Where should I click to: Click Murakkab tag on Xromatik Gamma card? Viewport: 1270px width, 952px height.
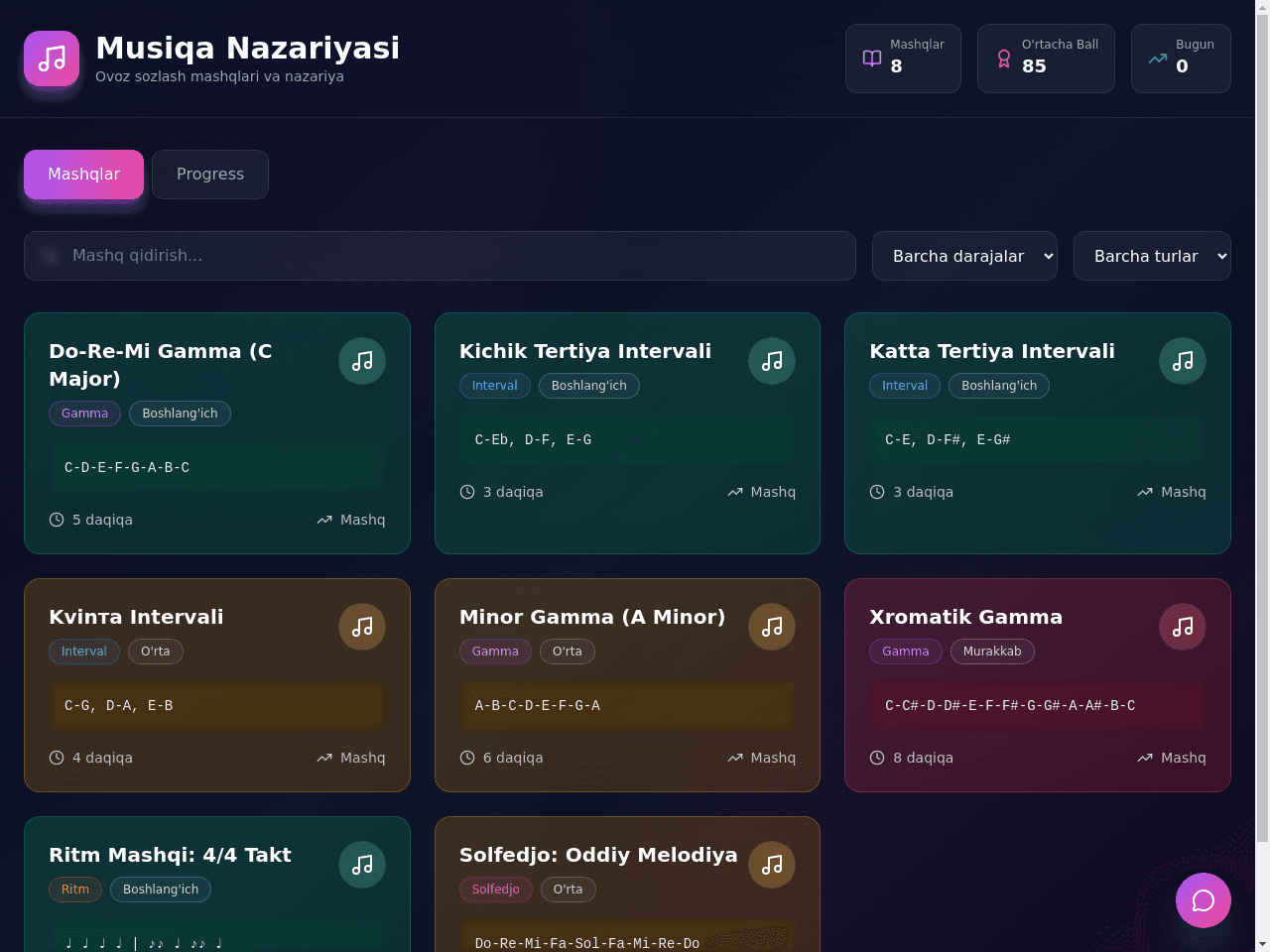coord(992,652)
